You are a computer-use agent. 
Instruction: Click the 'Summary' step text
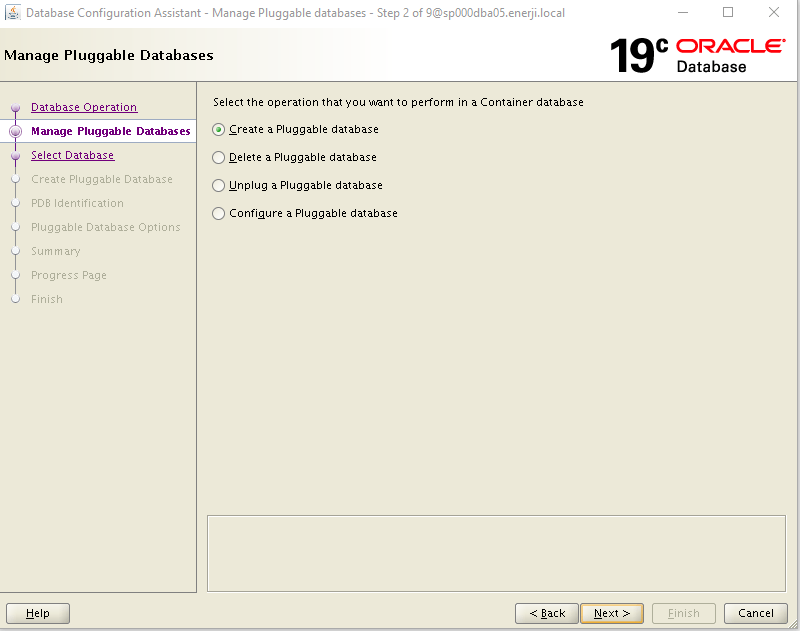(x=56, y=251)
